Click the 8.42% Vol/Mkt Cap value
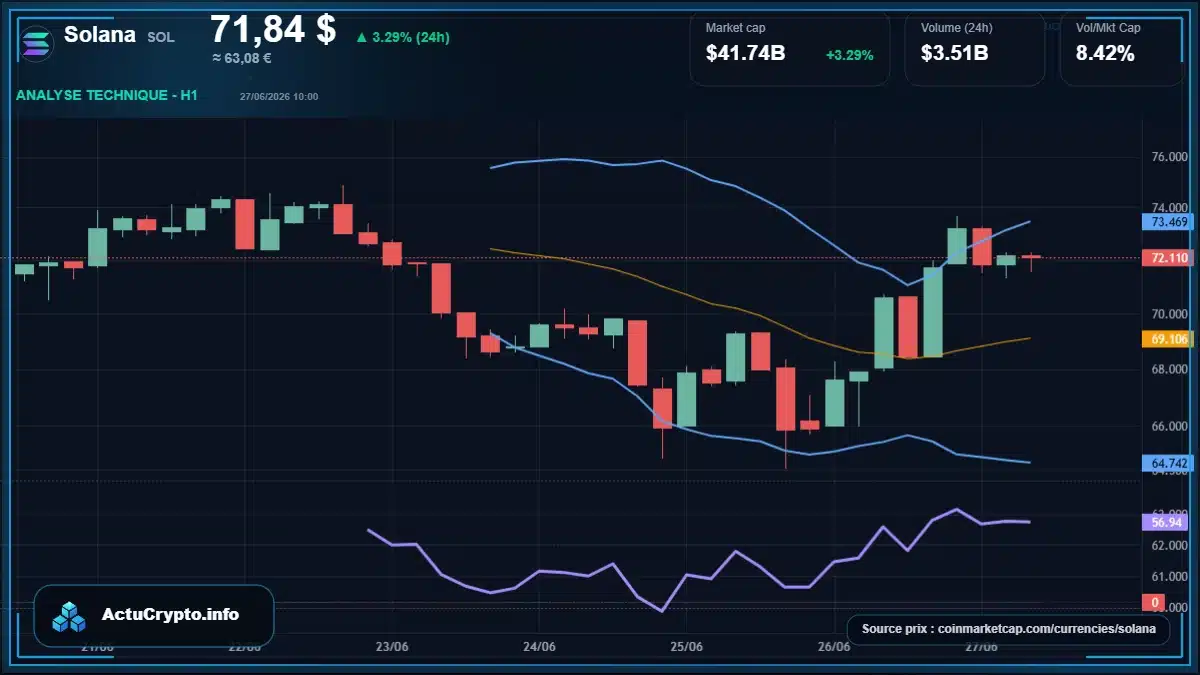The image size is (1200, 675). tap(1105, 54)
